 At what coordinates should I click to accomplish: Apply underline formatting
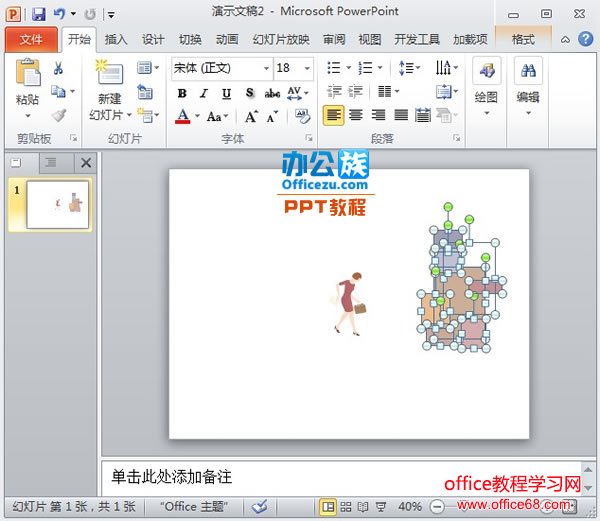pos(227,93)
